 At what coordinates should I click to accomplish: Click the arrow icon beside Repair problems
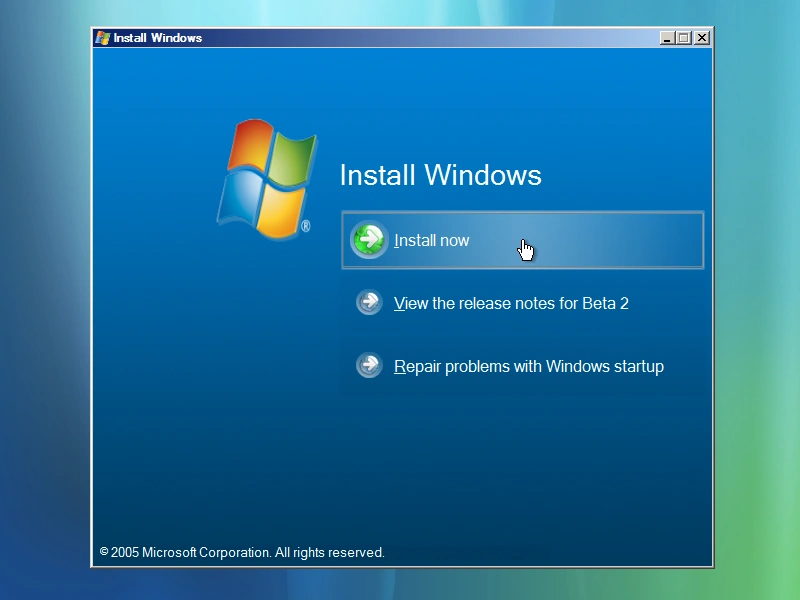click(369, 366)
